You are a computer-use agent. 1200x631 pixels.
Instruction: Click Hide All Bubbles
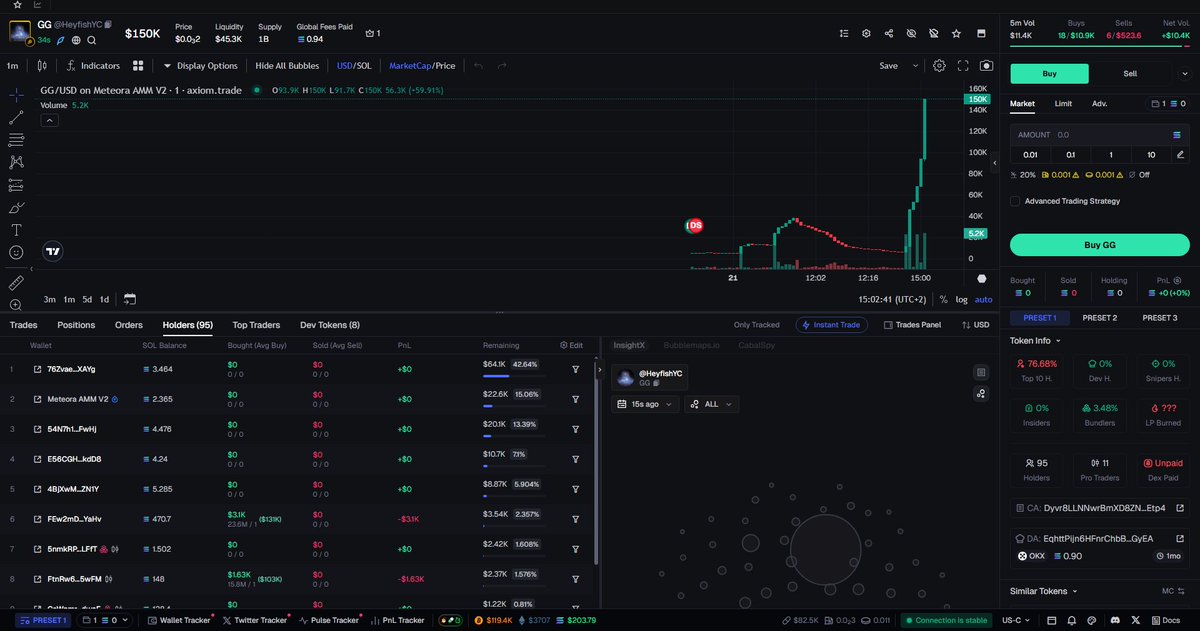point(287,66)
